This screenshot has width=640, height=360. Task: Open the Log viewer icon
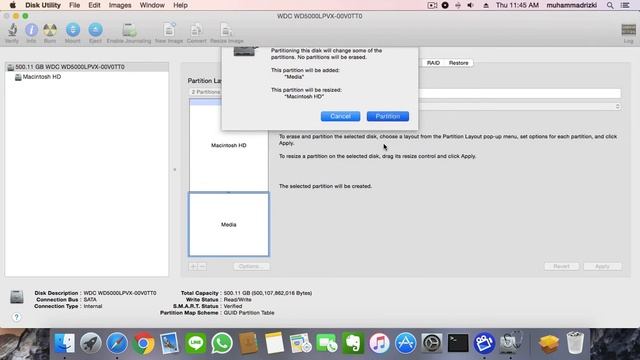629,33
